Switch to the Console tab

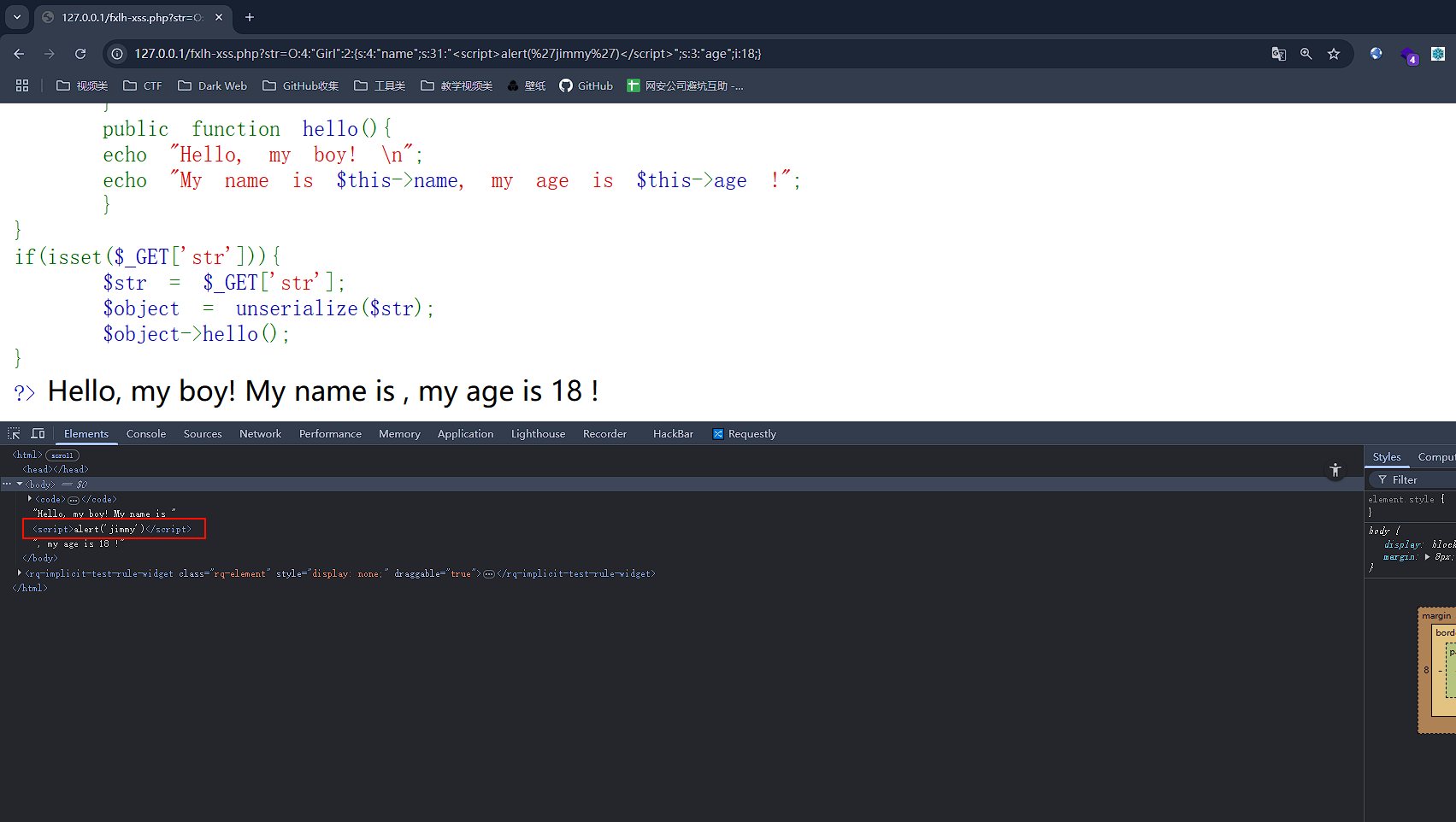pos(146,434)
